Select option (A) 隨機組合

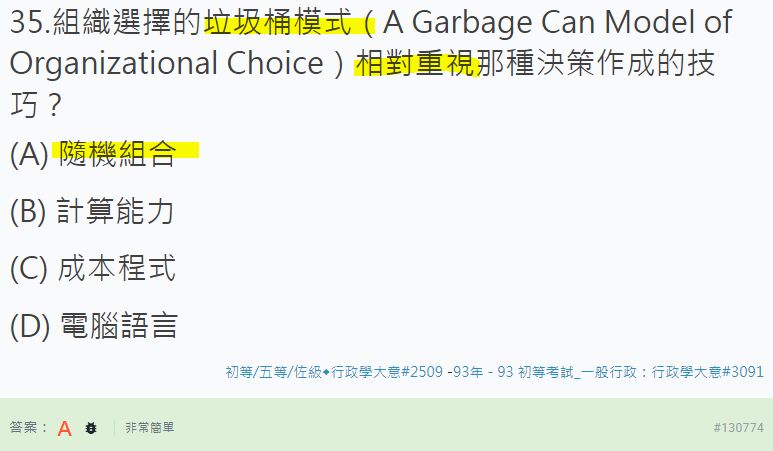point(117,153)
